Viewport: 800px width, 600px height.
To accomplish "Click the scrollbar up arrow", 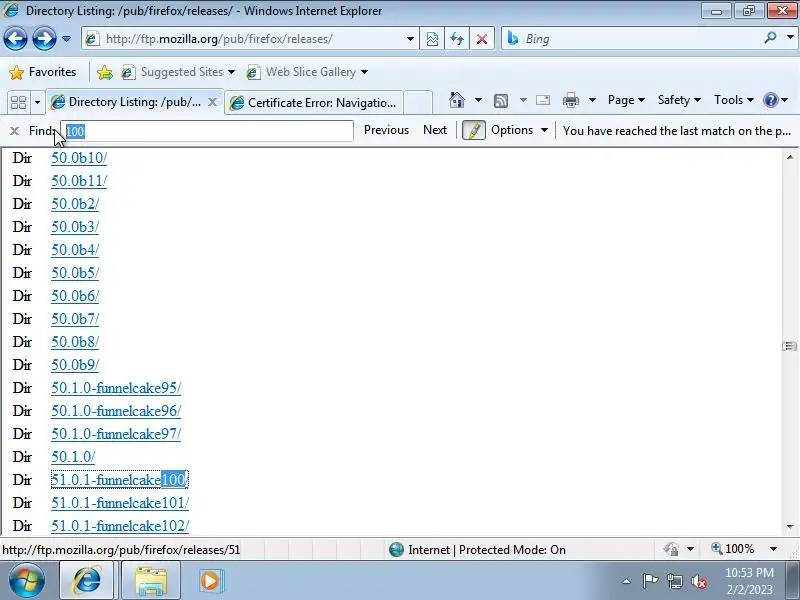I will [790, 157].
